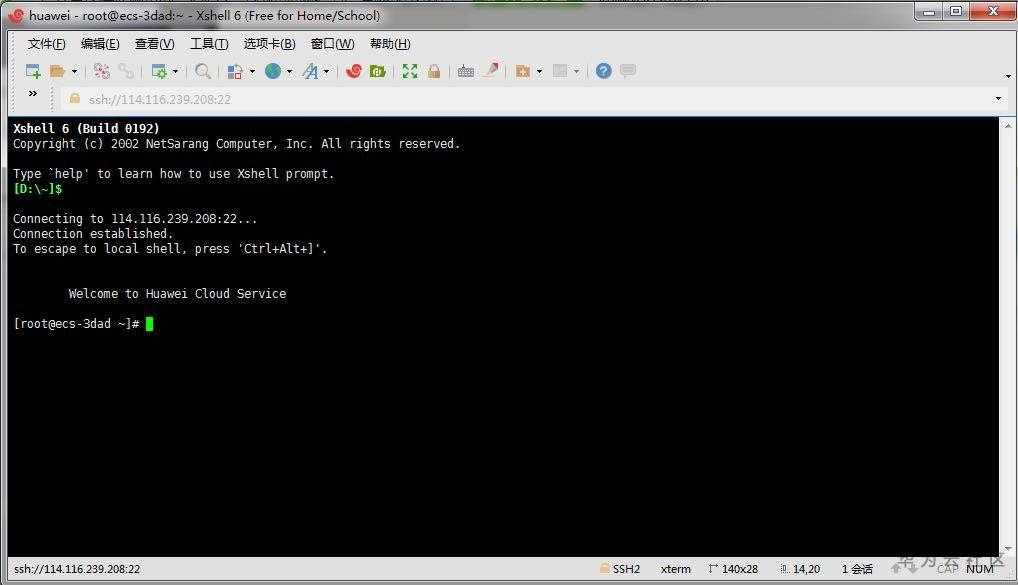The width and height of the screenshot is (1018, 585).
Task: Expand the Open Session folder dropdown arrow
Action: [x=74, y=72]
